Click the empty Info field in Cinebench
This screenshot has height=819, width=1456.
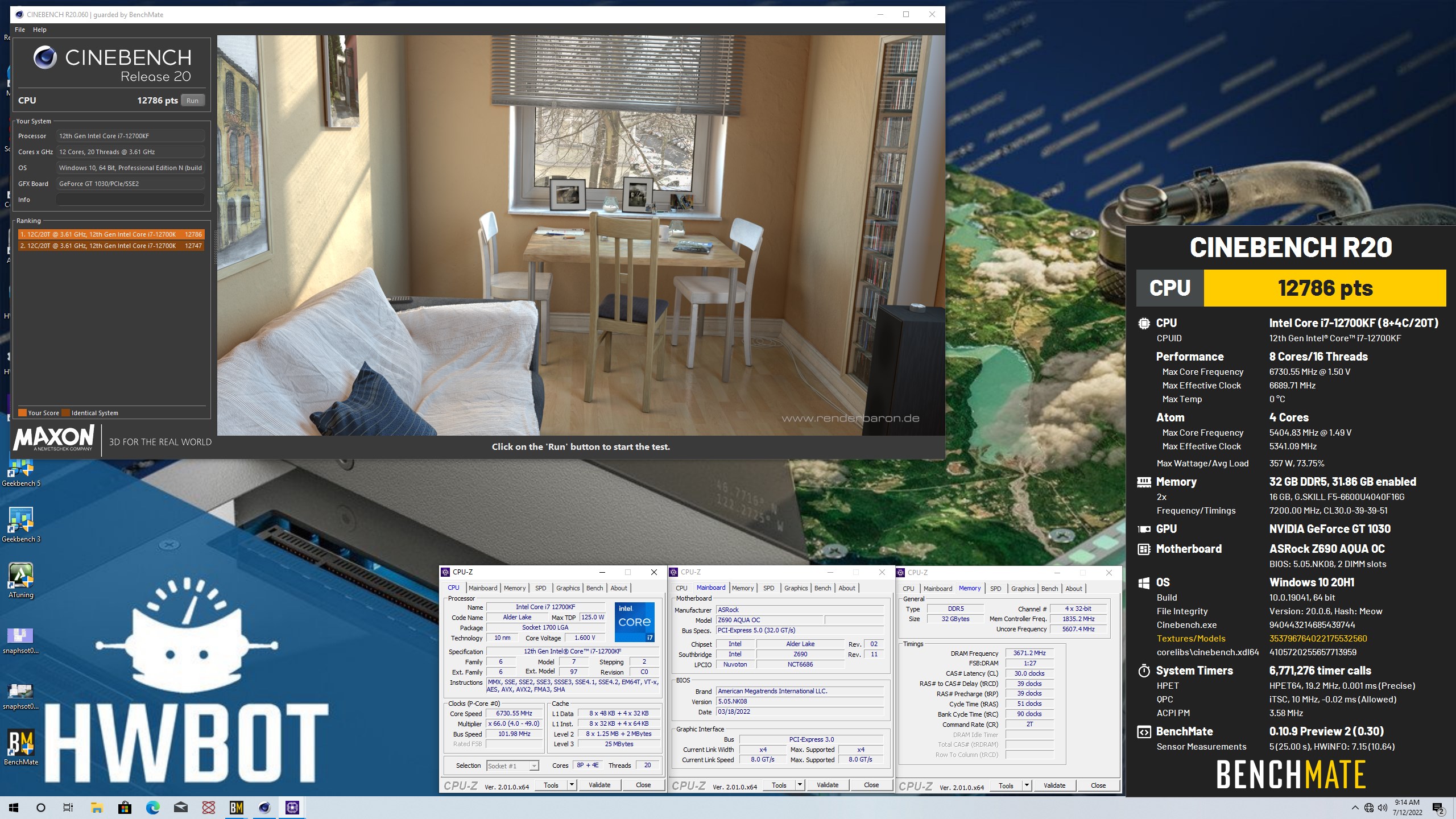(130, 200)
